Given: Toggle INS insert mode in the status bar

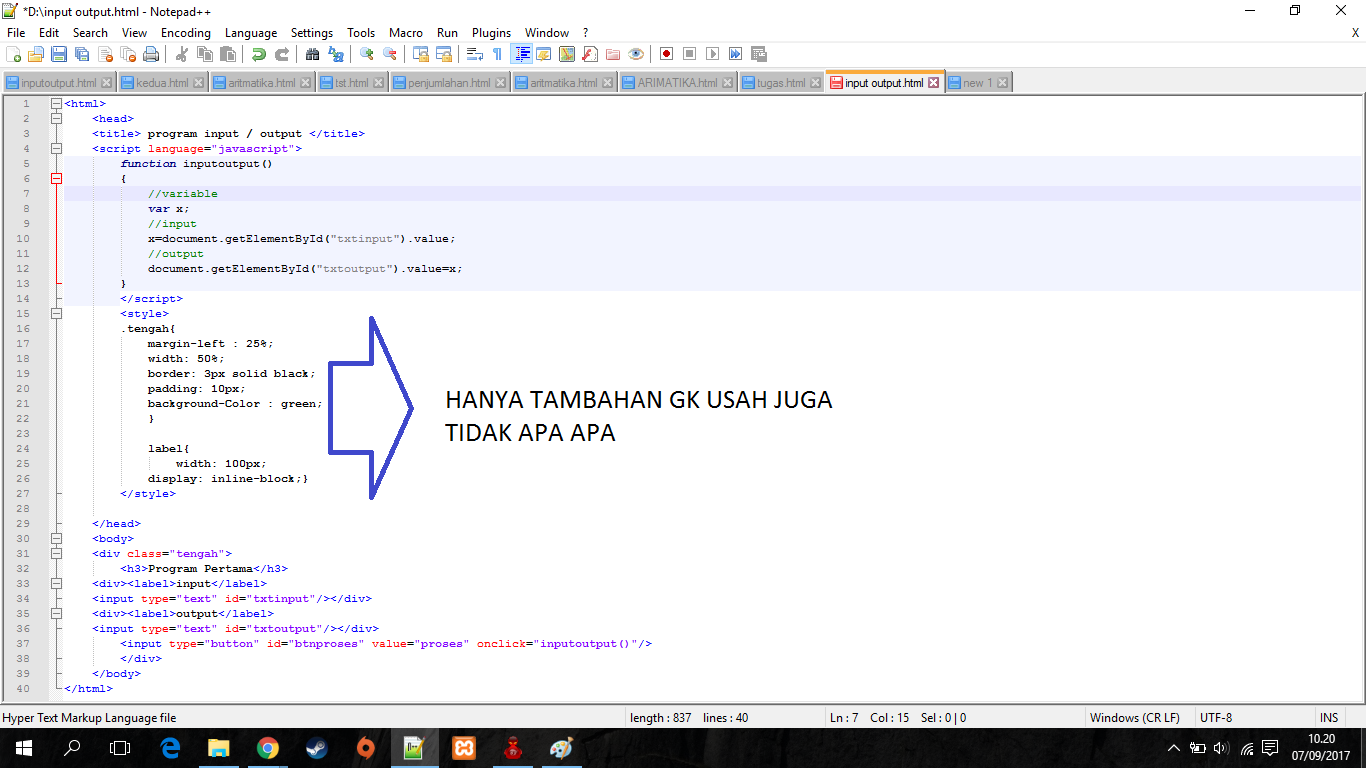Looking at the screenshot, I should [1329, 718].
